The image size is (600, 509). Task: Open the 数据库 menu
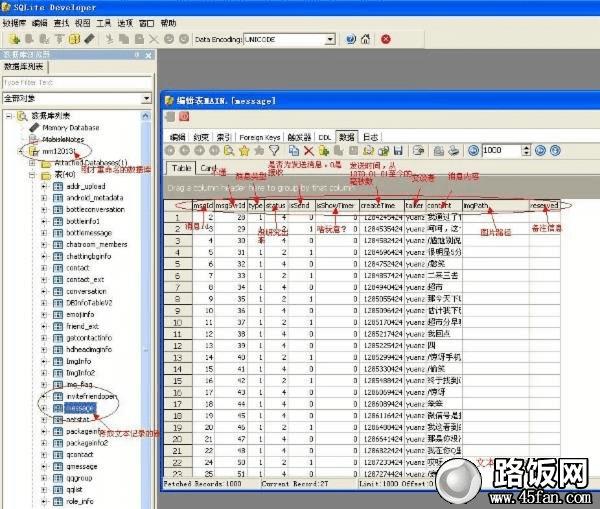click(x=14, y=23)
